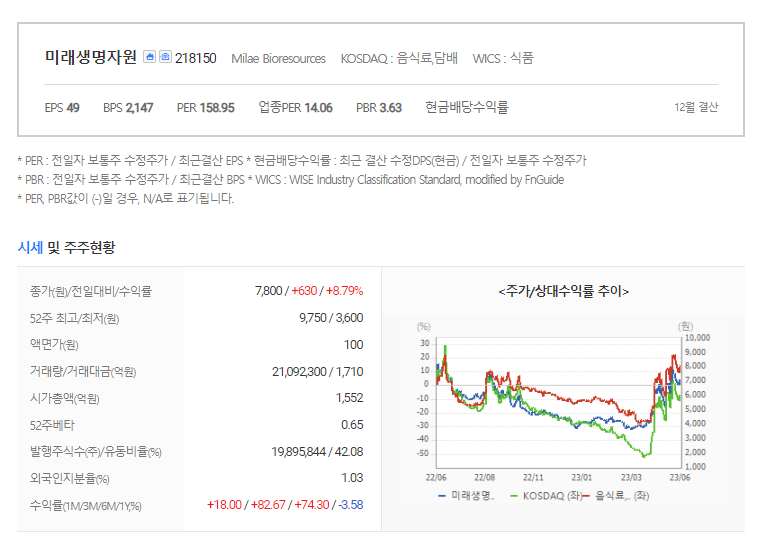Click the 12월 결산 text
The image size is (759, 539).
pos(696,107)
